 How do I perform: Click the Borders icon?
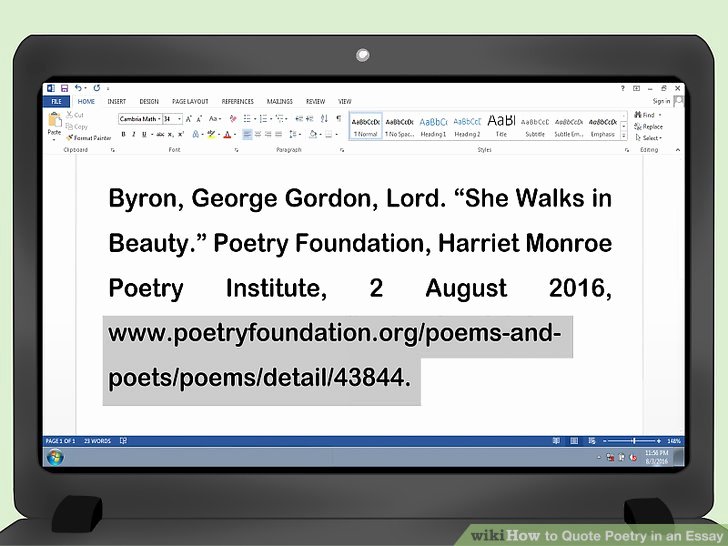tap(329, 134)
